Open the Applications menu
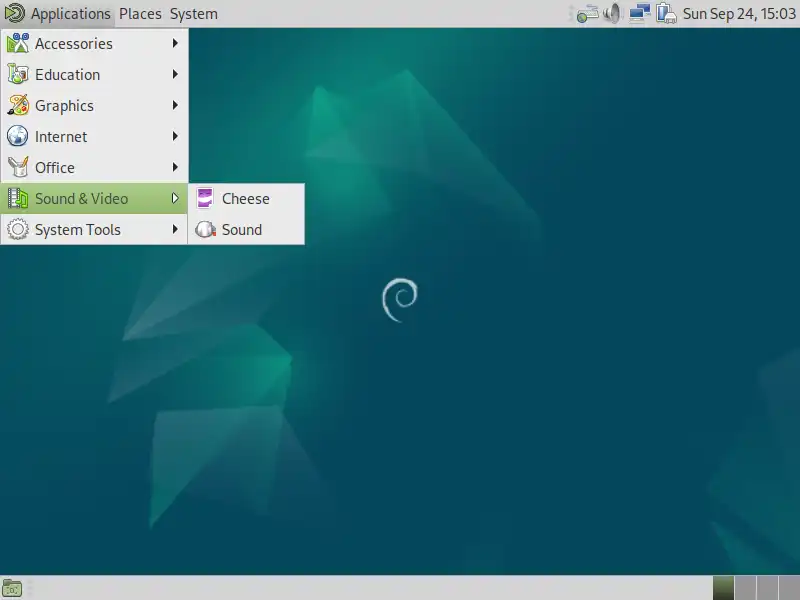Screen dimensions: 800x600 [x=70, y=14]
